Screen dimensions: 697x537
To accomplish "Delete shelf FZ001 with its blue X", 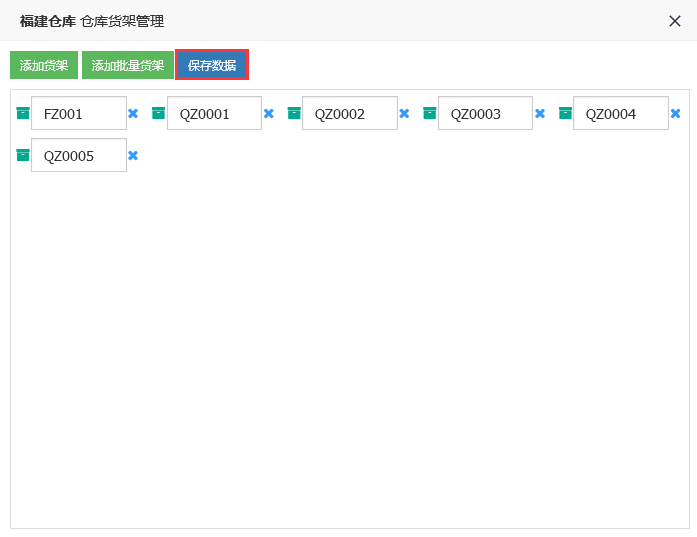I will click(x=133, y=114).
